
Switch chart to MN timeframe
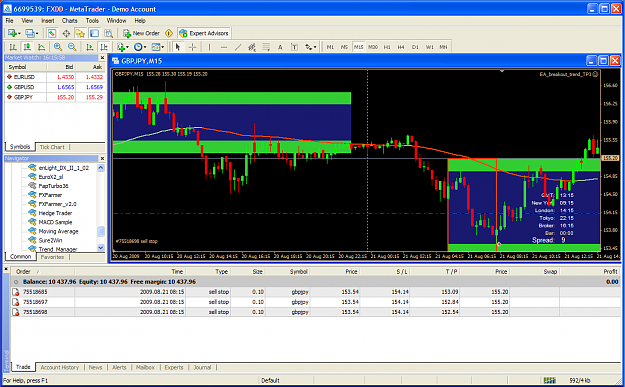coord(443,47)
